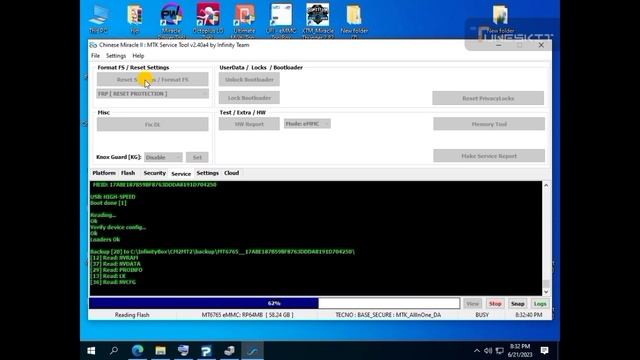Viewport: 640px width, 360px height.
Task: Click MT6765 eMMC status bar entry
Action: click(x=247, y=315)
